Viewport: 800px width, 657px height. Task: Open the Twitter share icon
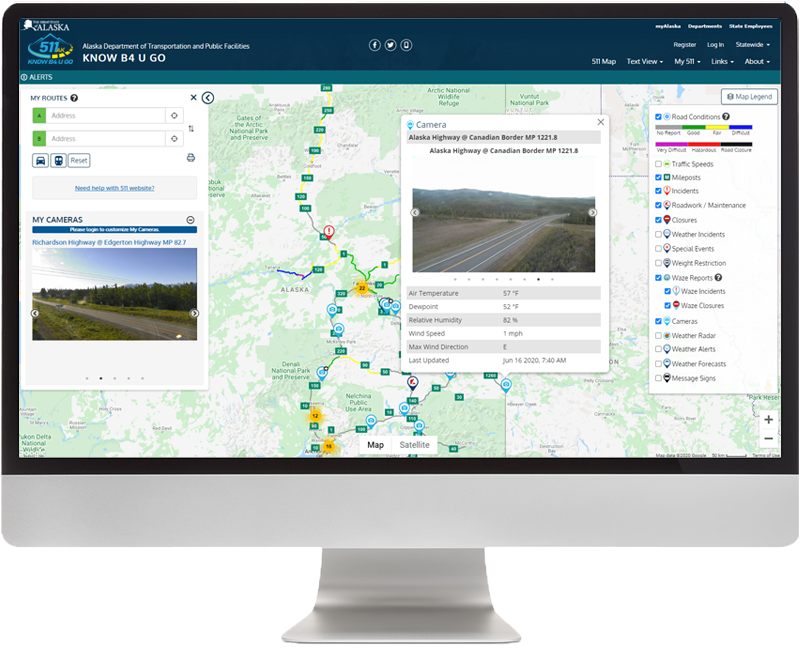tap(390, 45)
